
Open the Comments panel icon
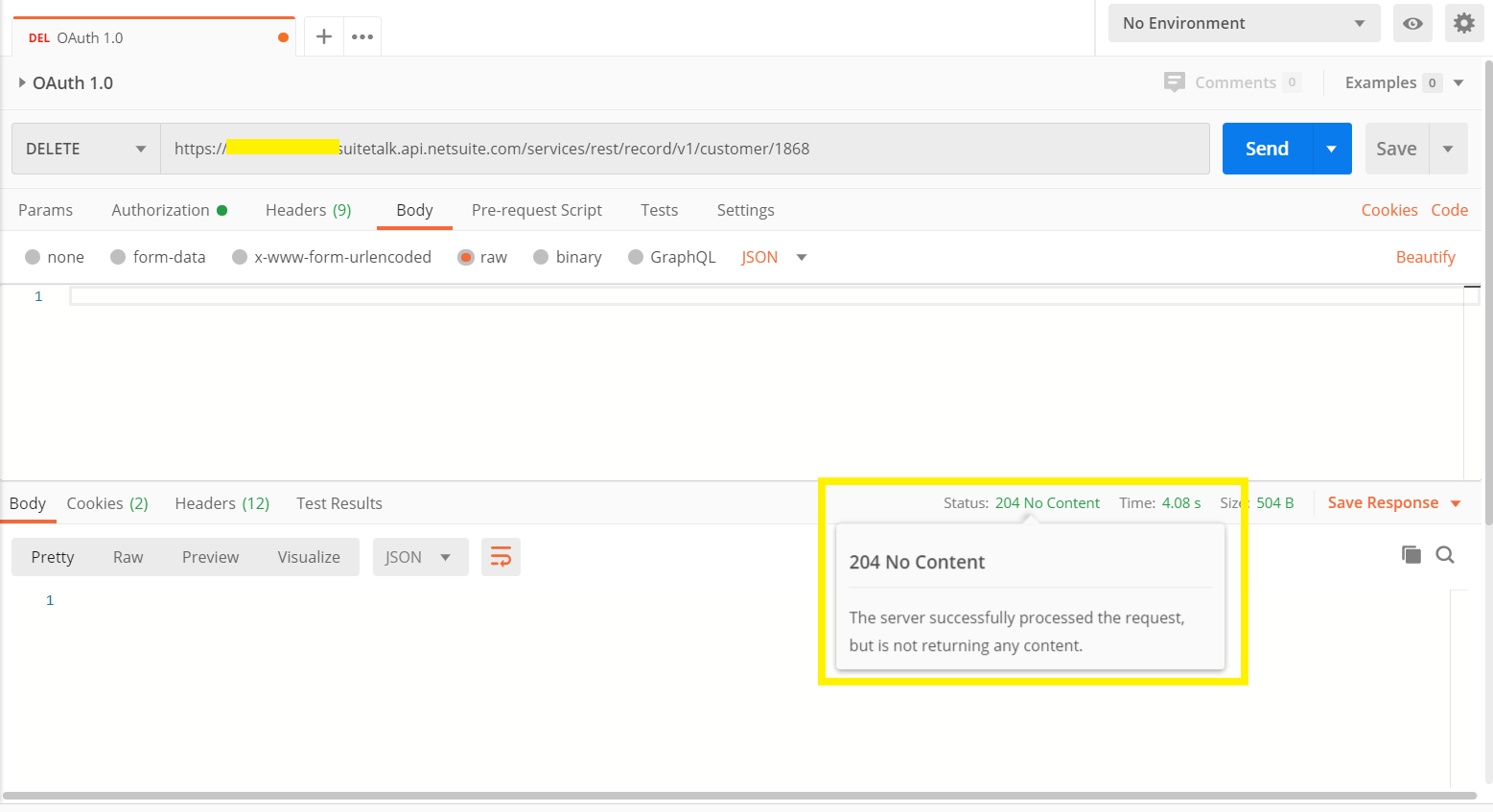click(x=1173, y=82)
